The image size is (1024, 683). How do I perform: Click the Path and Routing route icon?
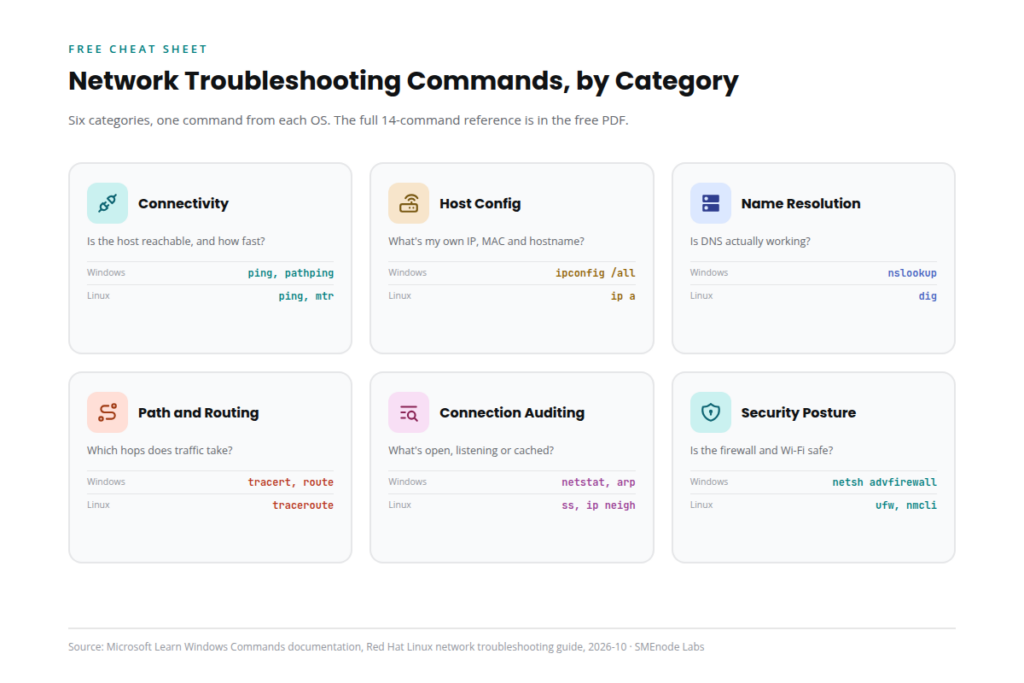(107, 413)
